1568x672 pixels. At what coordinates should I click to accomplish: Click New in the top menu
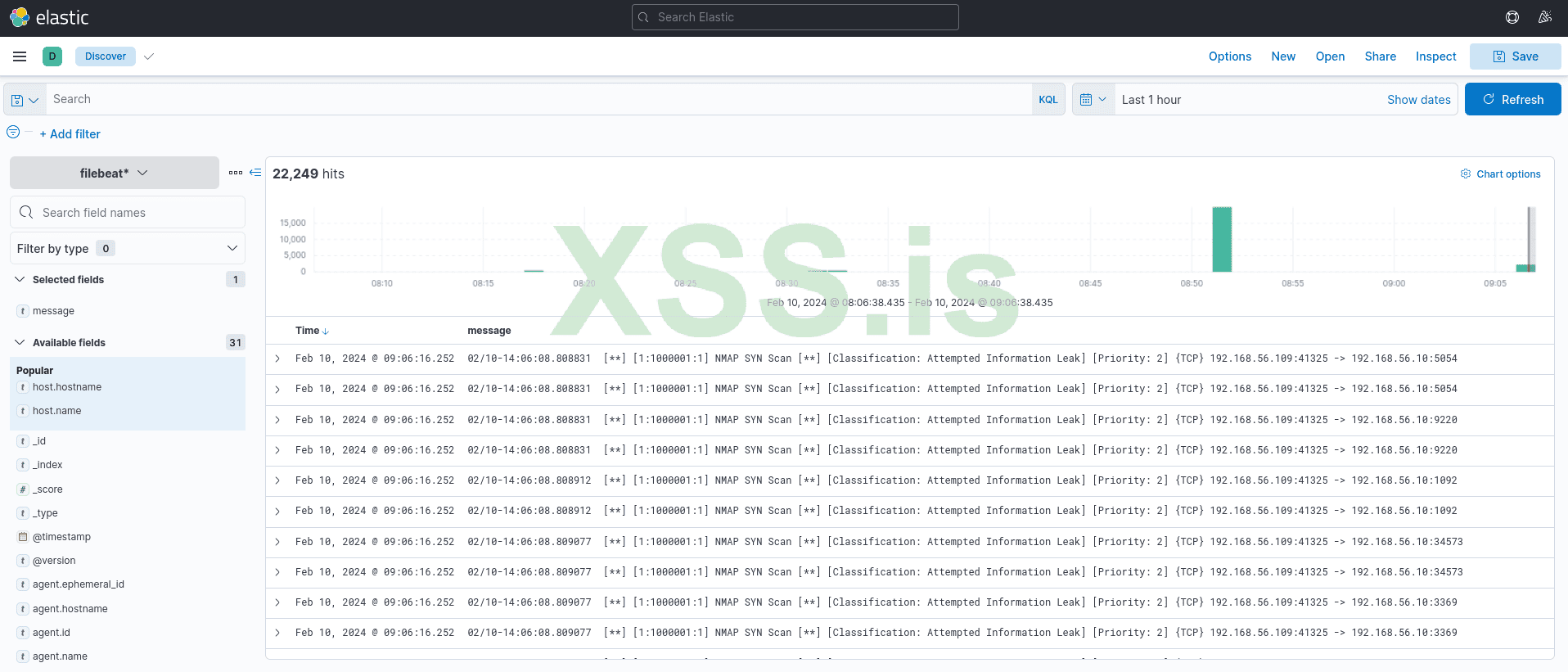(x=1283, y=56)
